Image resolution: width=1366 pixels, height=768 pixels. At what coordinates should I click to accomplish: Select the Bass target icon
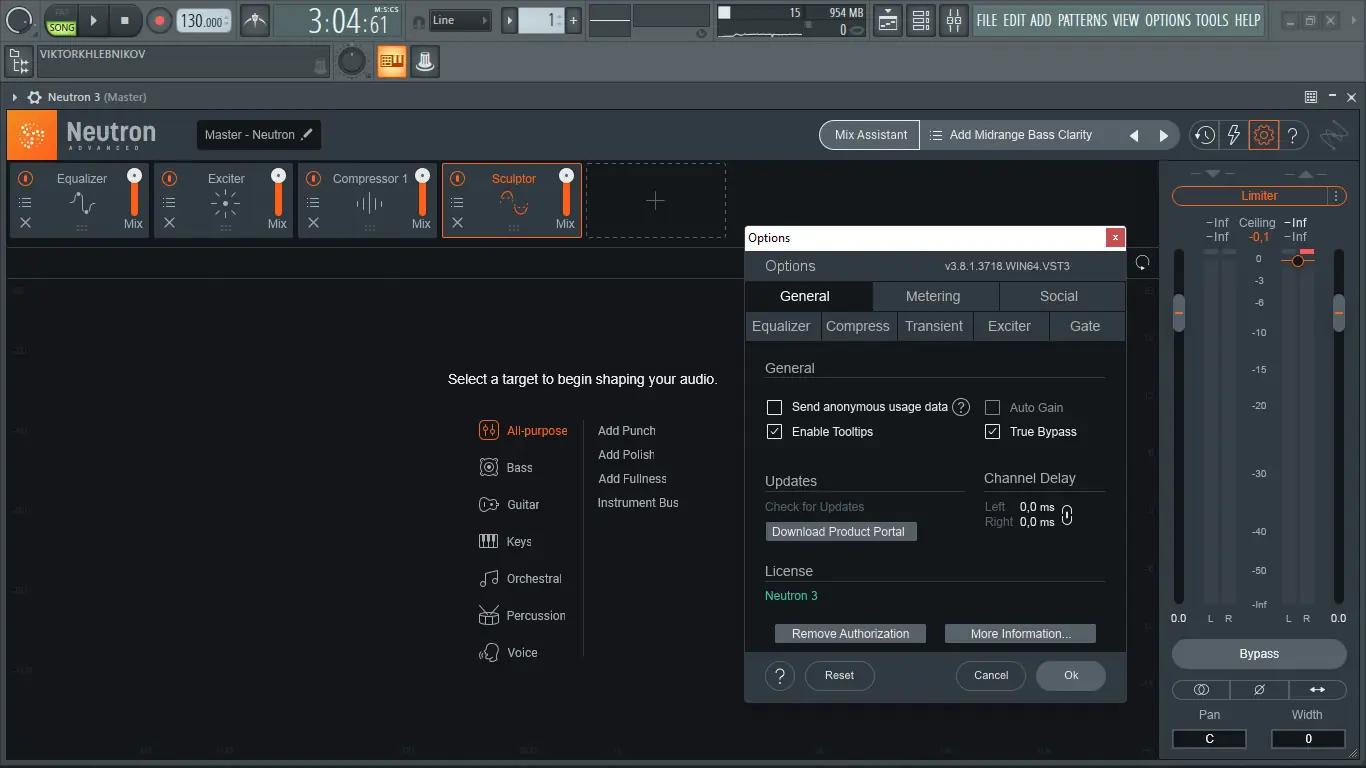click(x=488, y=467)
